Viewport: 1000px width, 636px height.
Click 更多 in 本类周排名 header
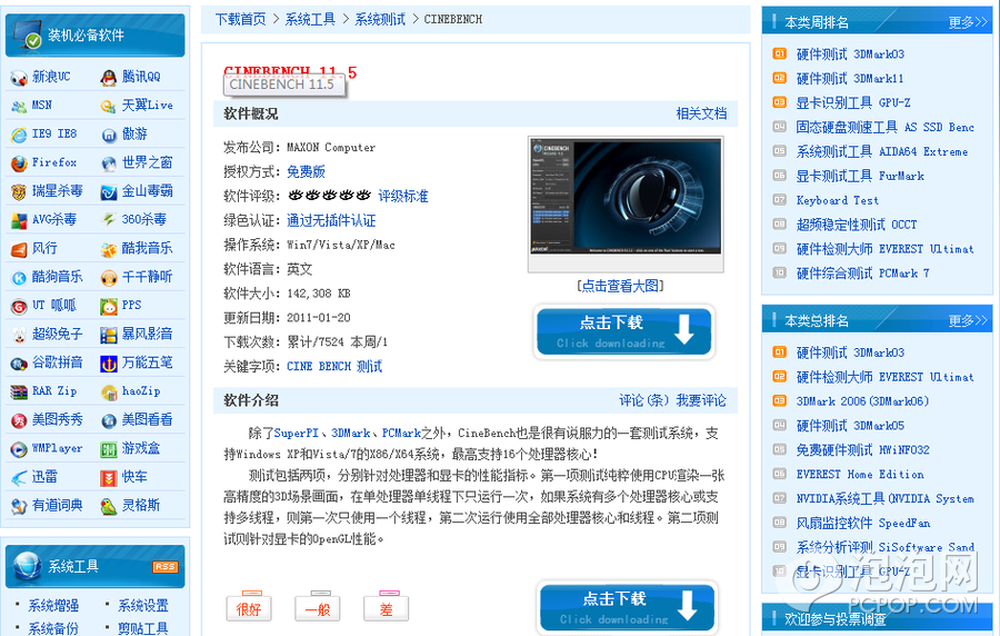point(967,22)
